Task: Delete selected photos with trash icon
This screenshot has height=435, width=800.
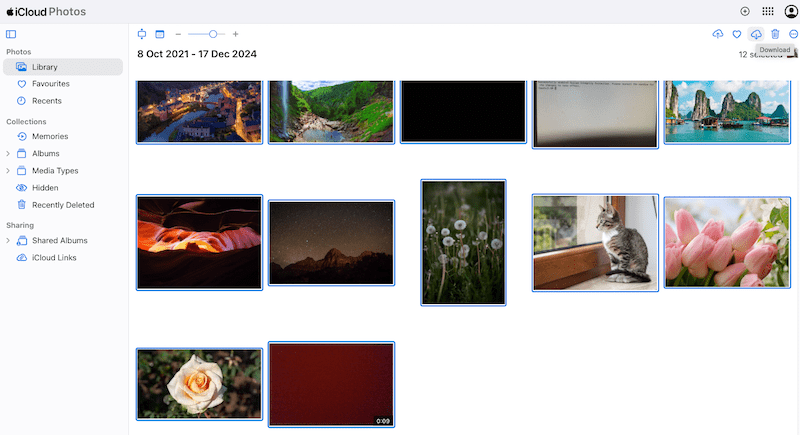Action: tap(775, 34)
